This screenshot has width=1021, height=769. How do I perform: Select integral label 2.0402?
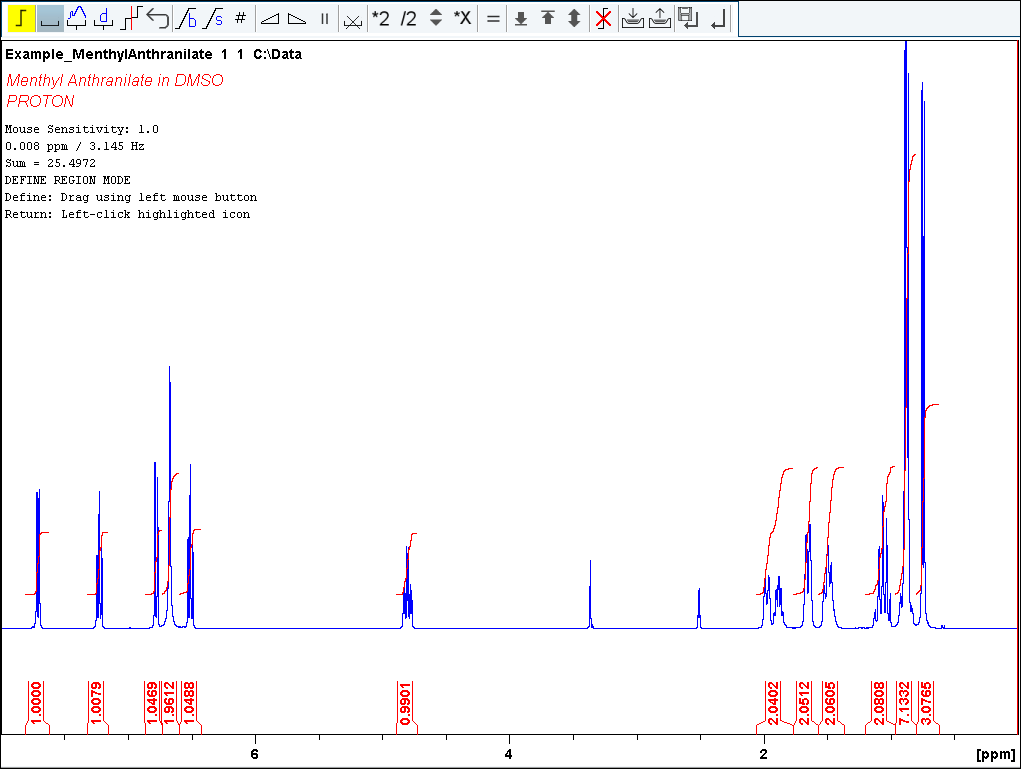pyautogui.click(x=773, y=703)
